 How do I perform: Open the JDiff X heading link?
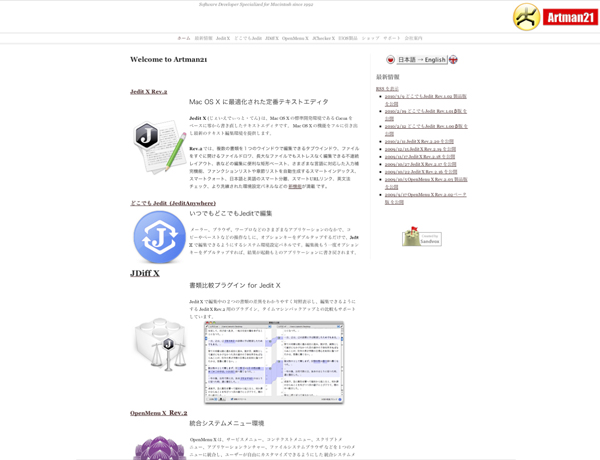(x=144, y=273)
